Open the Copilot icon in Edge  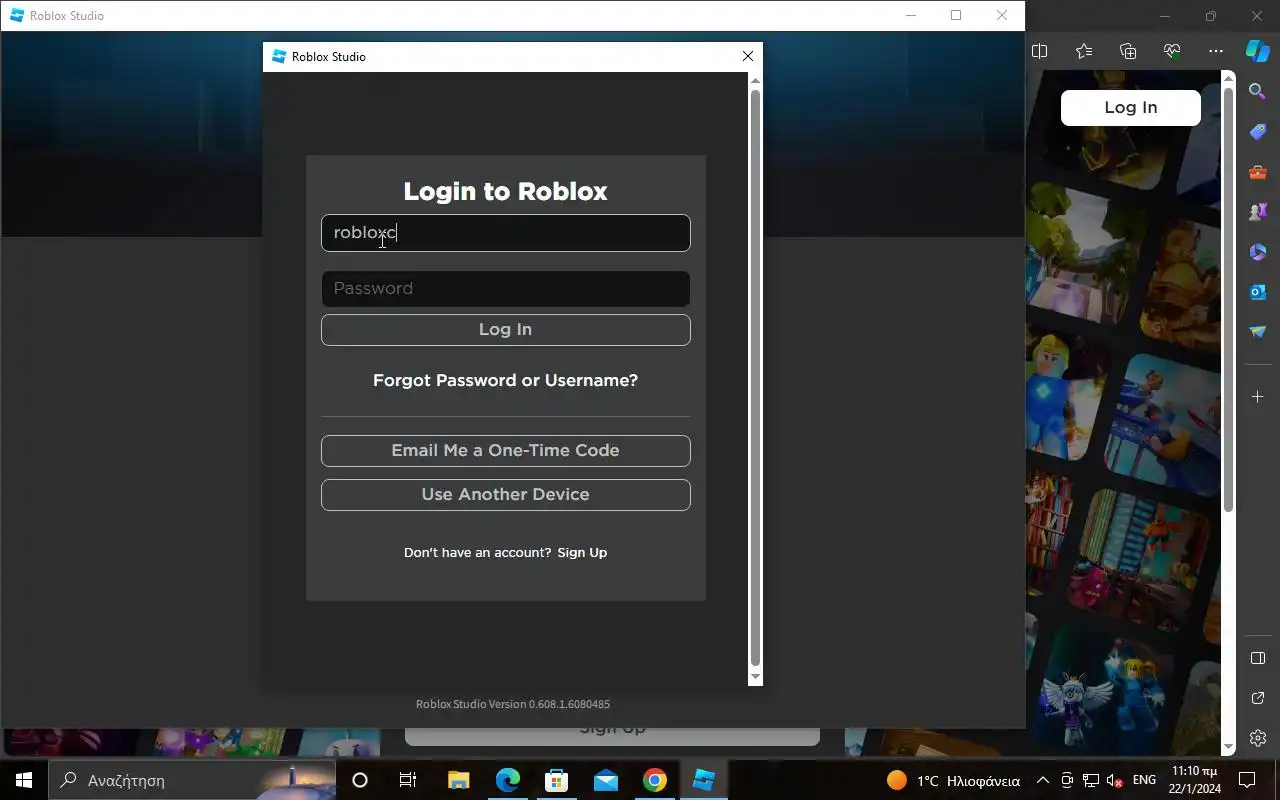click(x=1258, y=51)
